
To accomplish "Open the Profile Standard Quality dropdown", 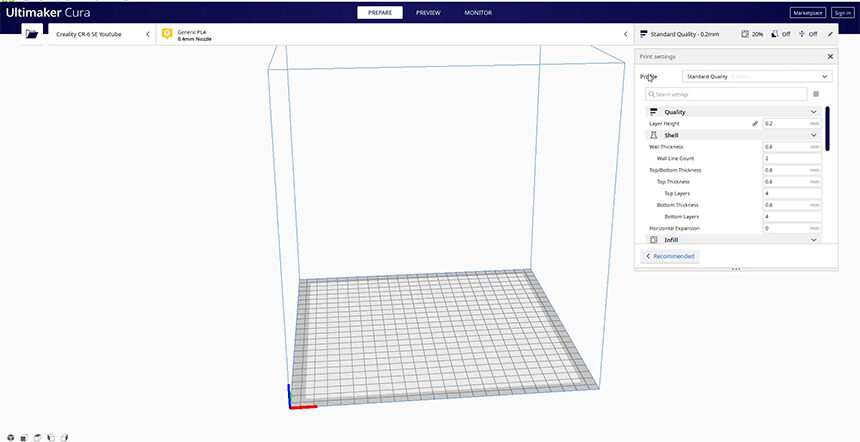I will coord(757,77).
